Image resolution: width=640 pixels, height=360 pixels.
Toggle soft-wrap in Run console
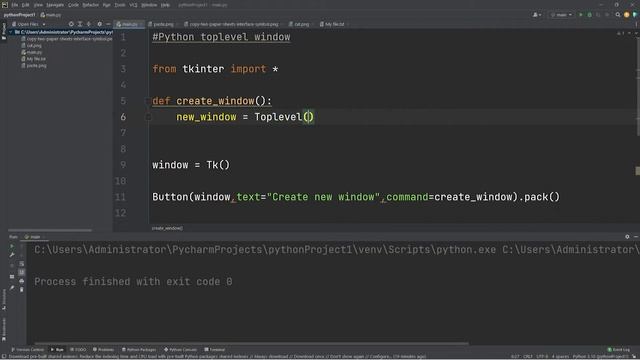click(x=22, y=264)
